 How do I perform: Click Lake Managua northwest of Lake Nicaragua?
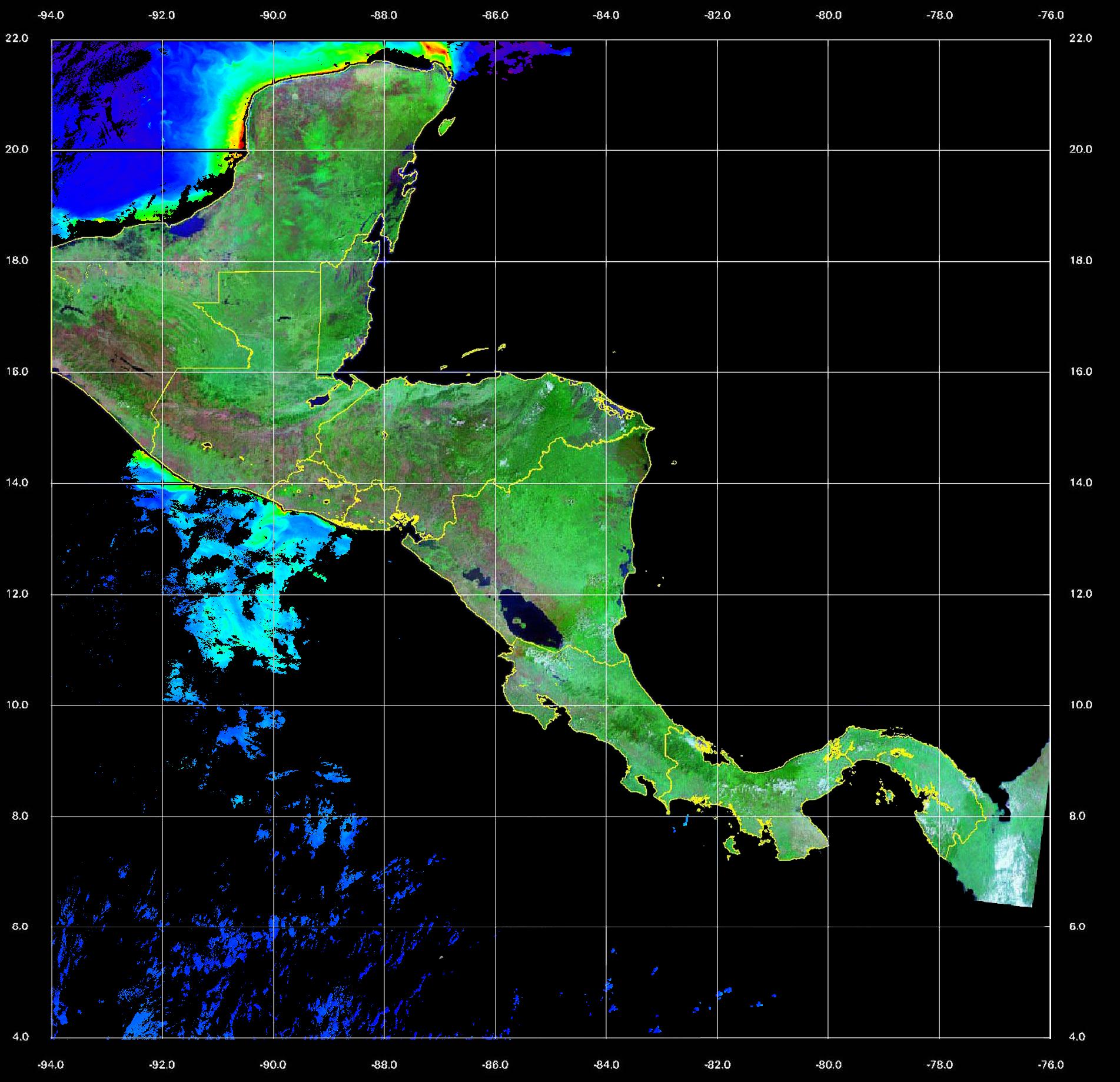(476, 576)
